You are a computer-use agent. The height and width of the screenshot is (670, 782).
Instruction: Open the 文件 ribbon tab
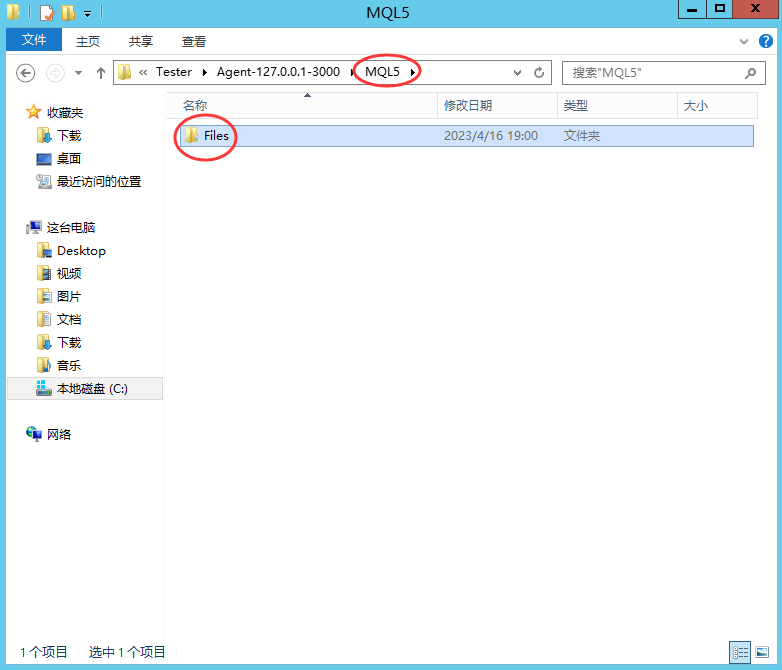point(34,39)
